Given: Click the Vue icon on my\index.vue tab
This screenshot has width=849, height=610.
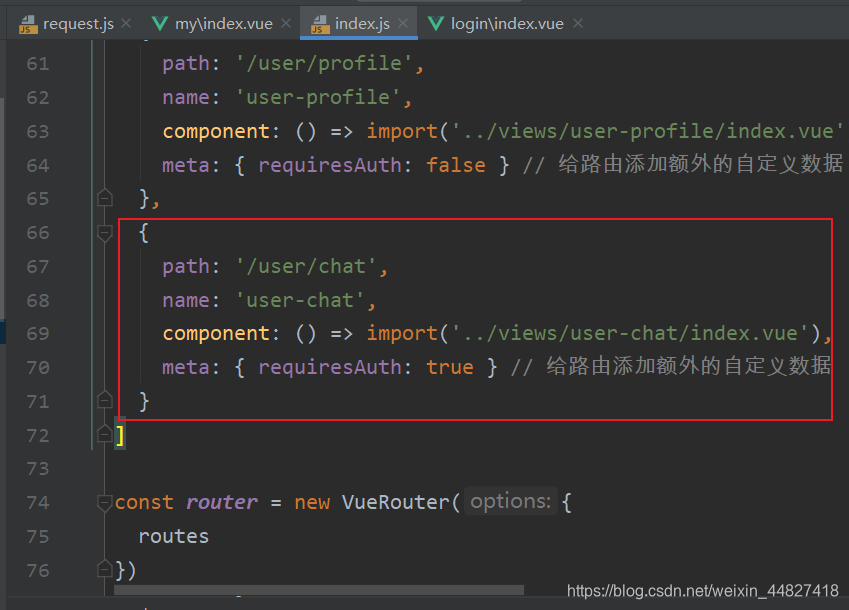Looking at the screenshot, I should tap(160, 24).
